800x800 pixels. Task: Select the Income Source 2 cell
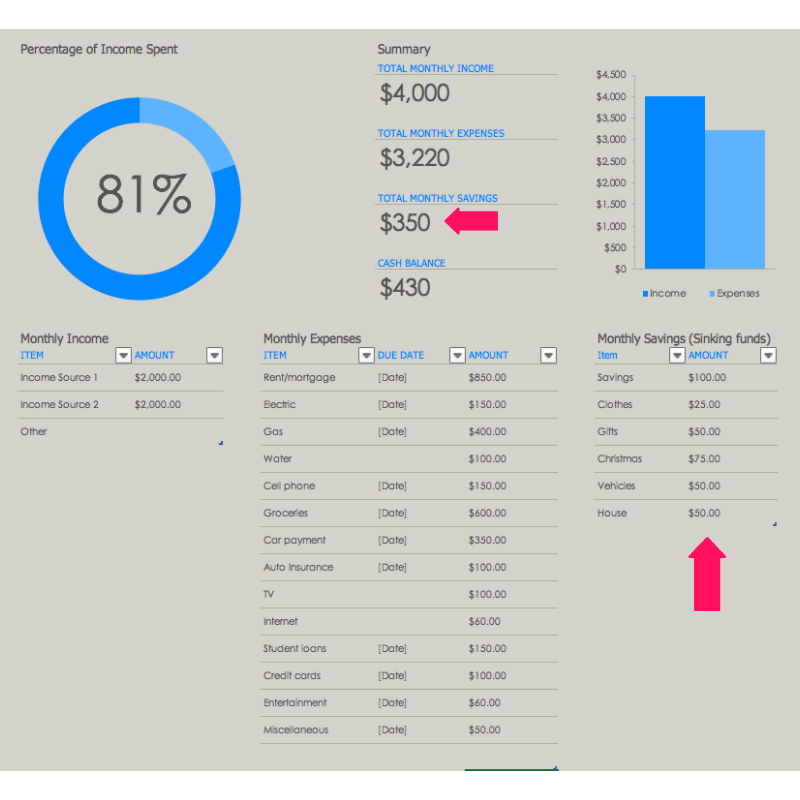coord(59,405)
